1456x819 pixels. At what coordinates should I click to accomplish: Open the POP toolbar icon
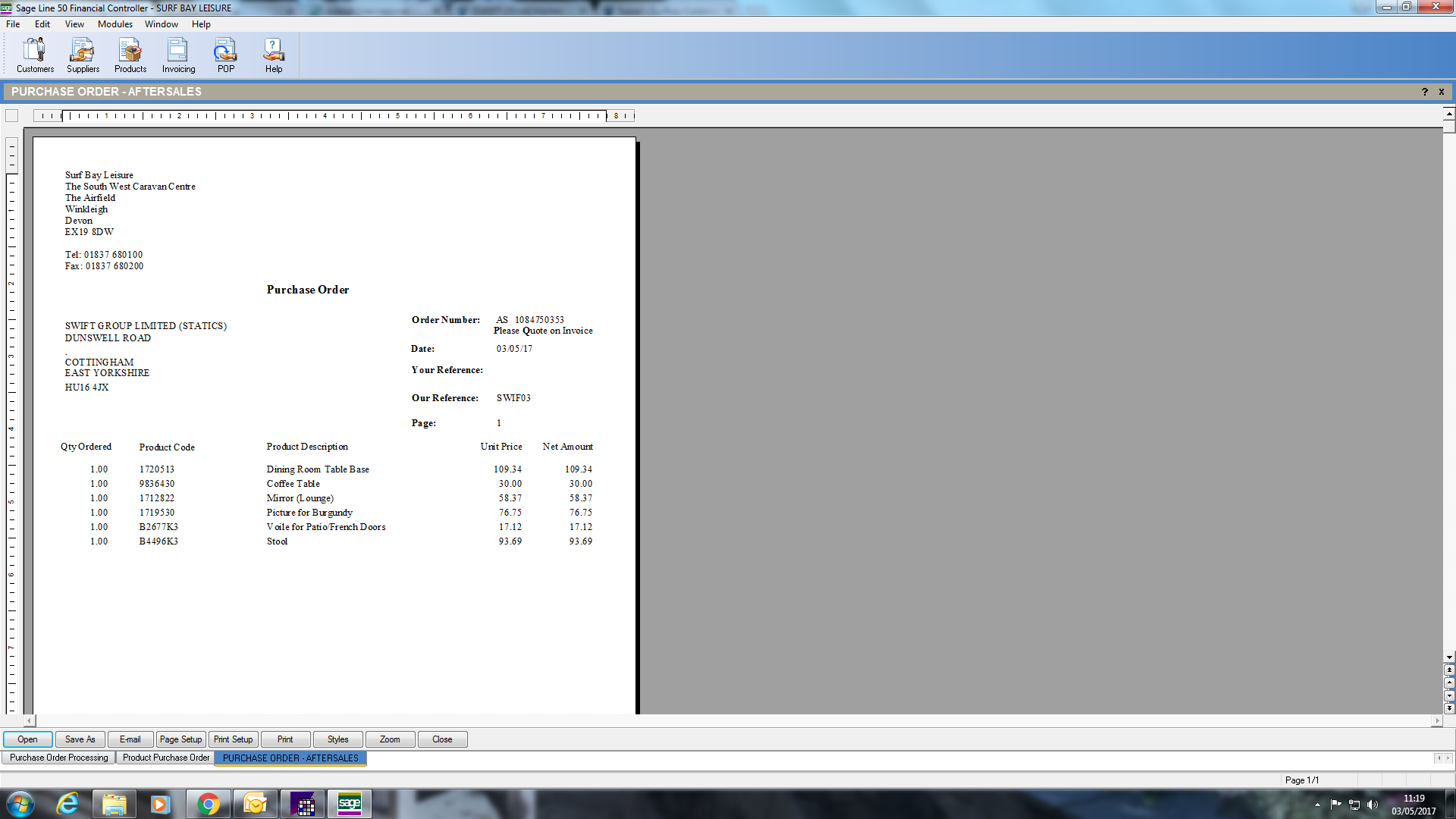point(225,55)
